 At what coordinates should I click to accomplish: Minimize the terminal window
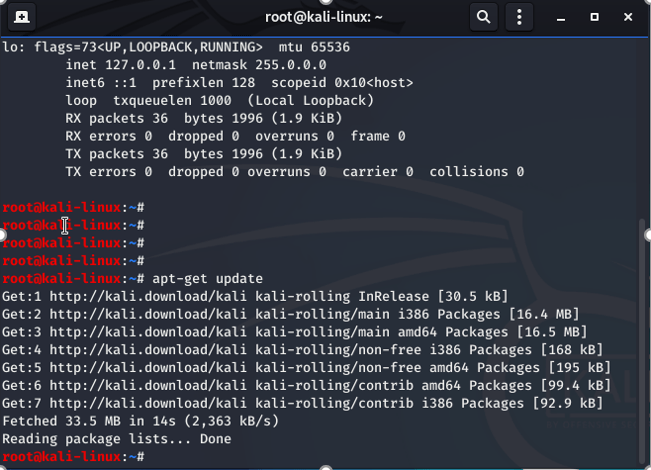click(561, 17)
